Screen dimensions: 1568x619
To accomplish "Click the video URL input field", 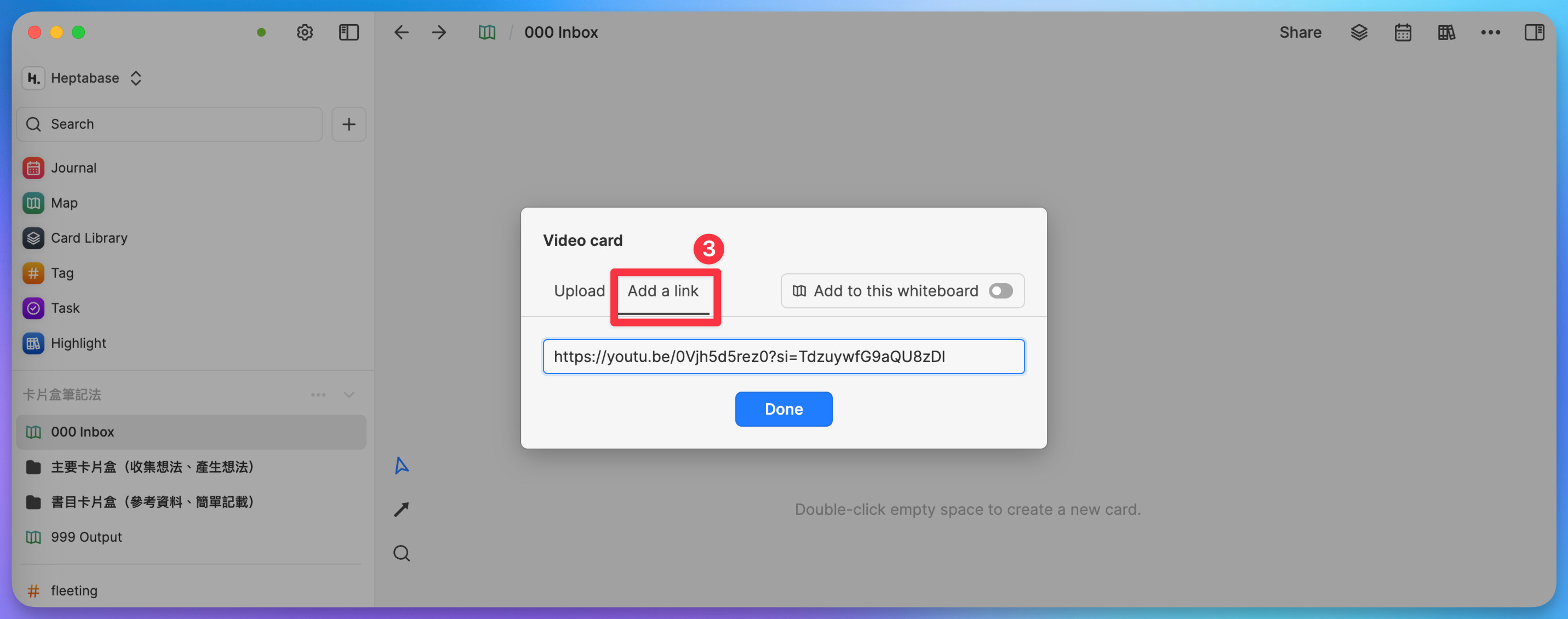I will click(x=783, y=357).
